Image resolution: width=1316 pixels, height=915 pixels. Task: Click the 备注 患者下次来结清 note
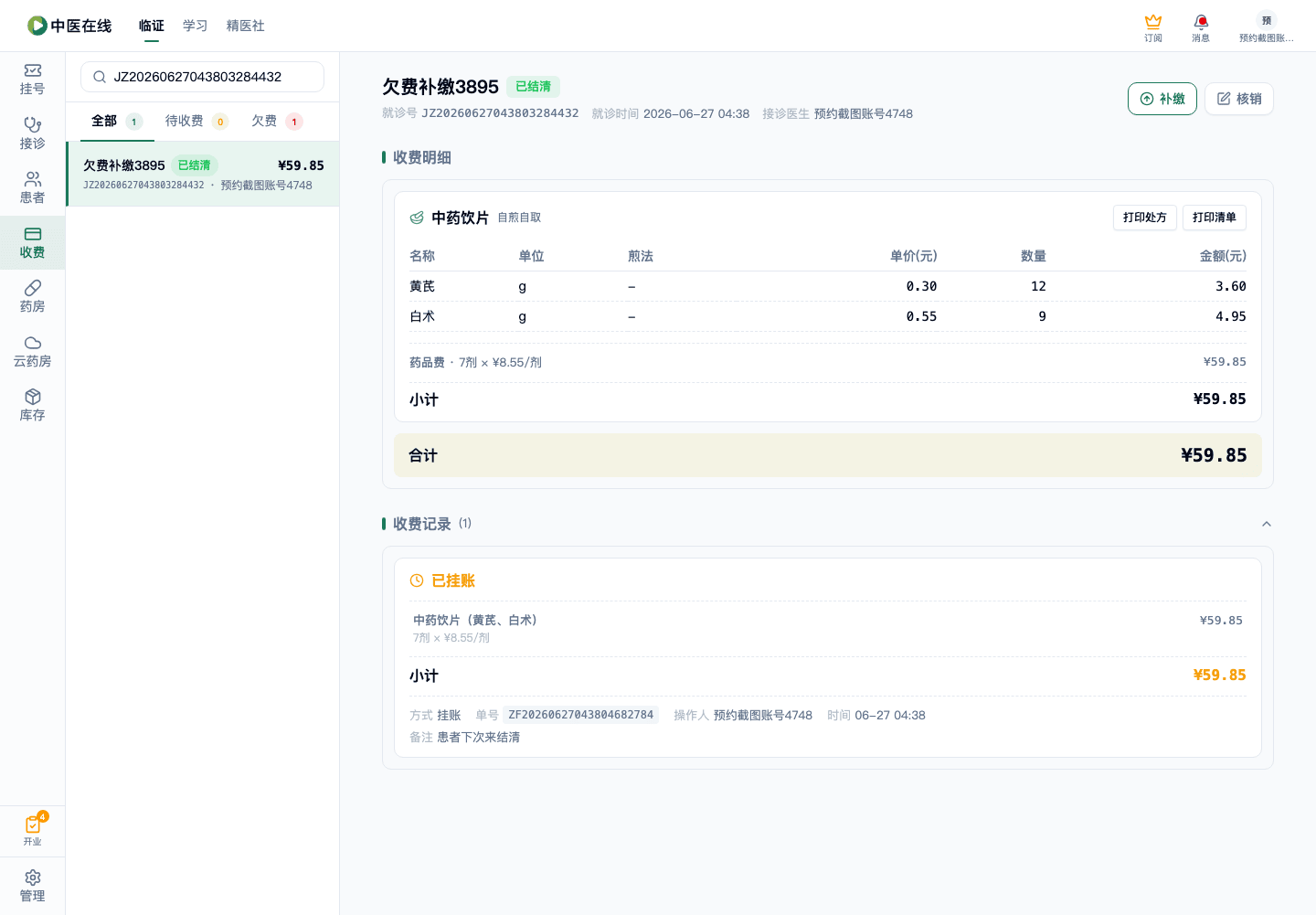pyautogui.click(x=465, y=737)
